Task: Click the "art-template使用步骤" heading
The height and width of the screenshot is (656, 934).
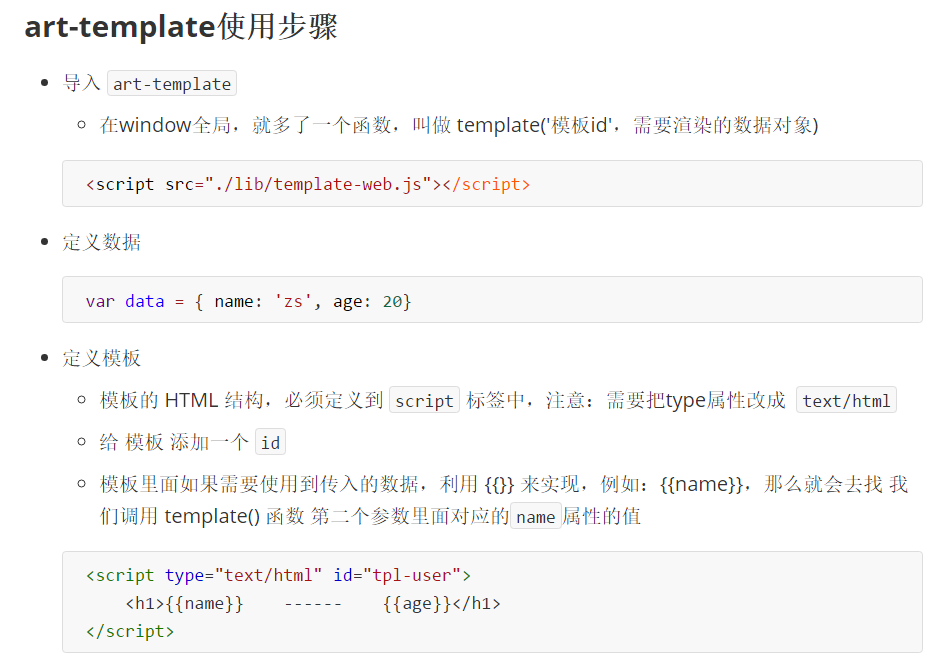Action: point(181,27)
